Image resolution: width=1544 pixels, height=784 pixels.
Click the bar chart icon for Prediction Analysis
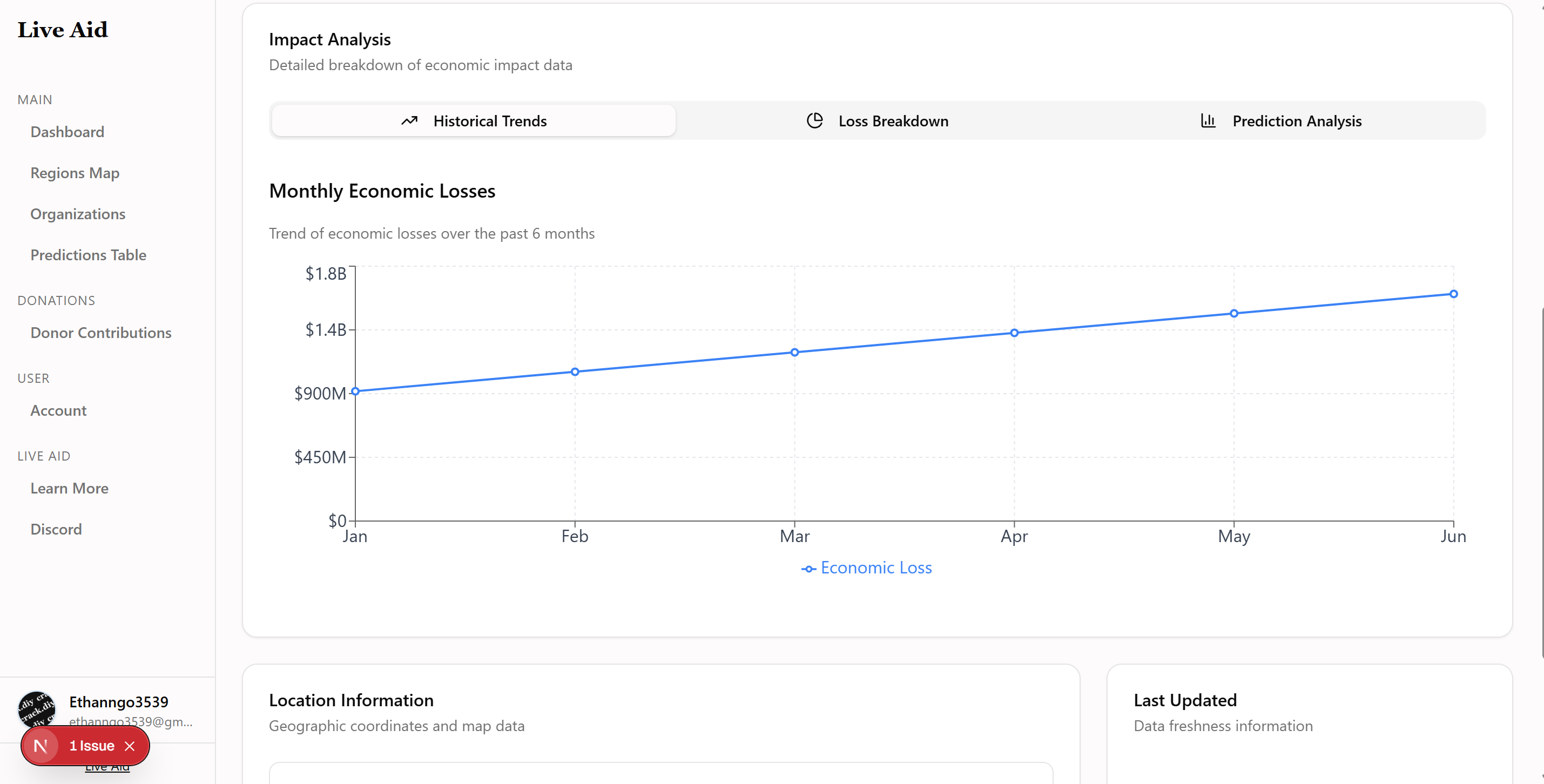point(1208,121)
